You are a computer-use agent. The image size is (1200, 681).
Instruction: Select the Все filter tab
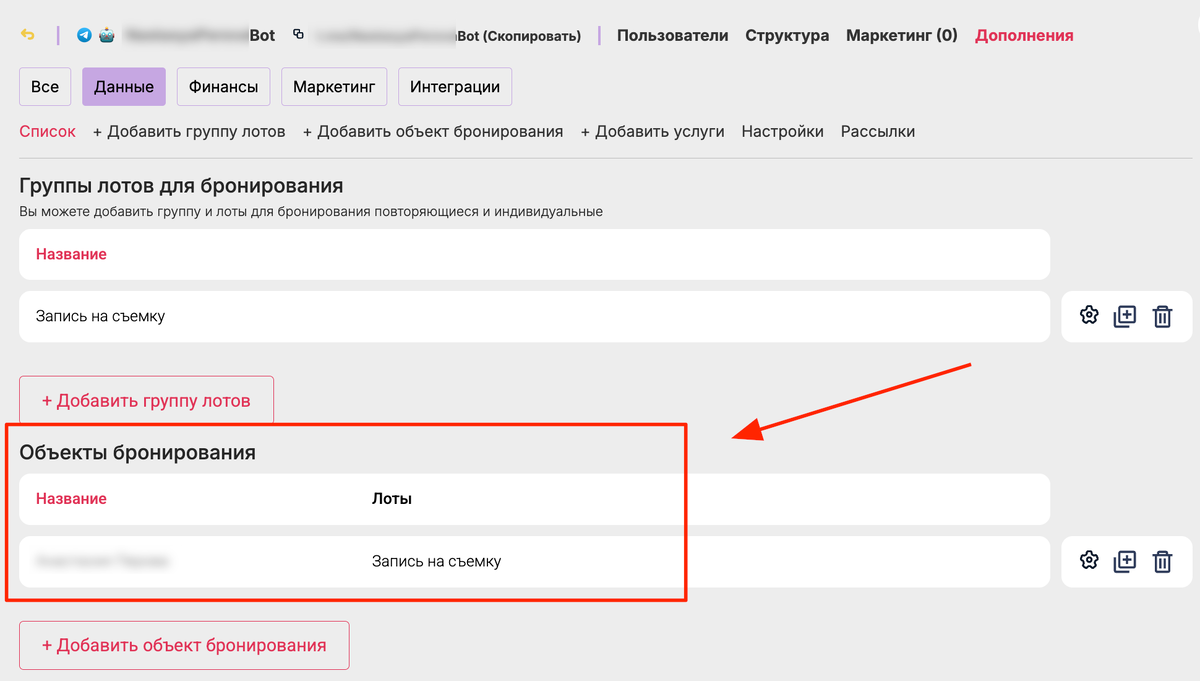45,87
